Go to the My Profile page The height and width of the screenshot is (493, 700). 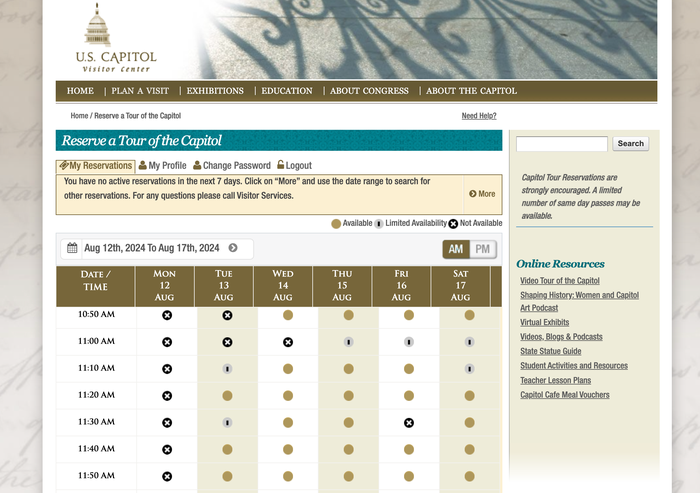162,166
